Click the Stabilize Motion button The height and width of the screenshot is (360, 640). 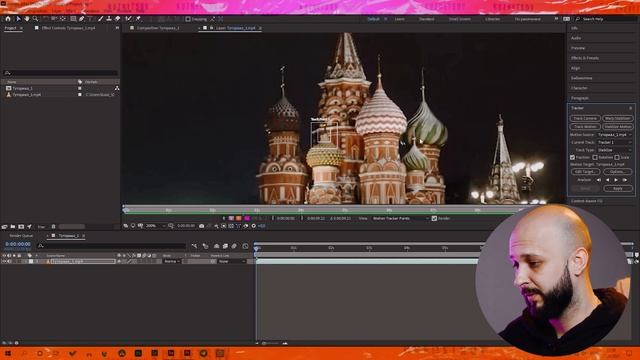click(x=618, y=127)
